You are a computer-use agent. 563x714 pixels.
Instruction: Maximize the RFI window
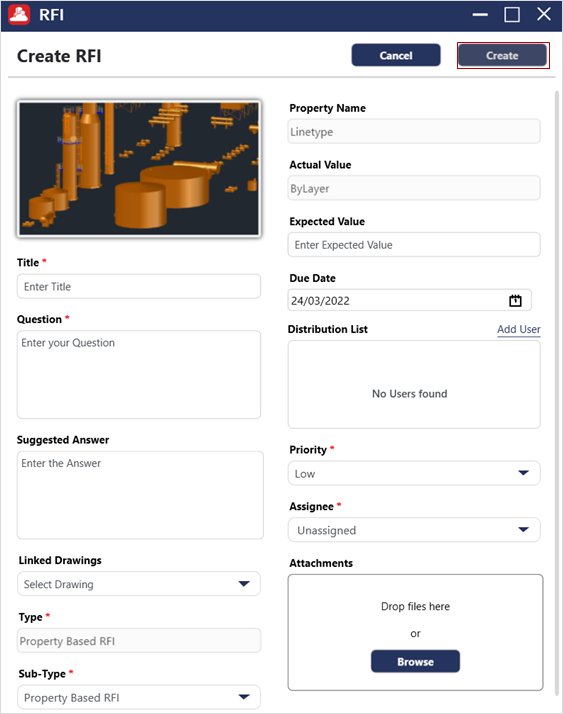point(512,15)
